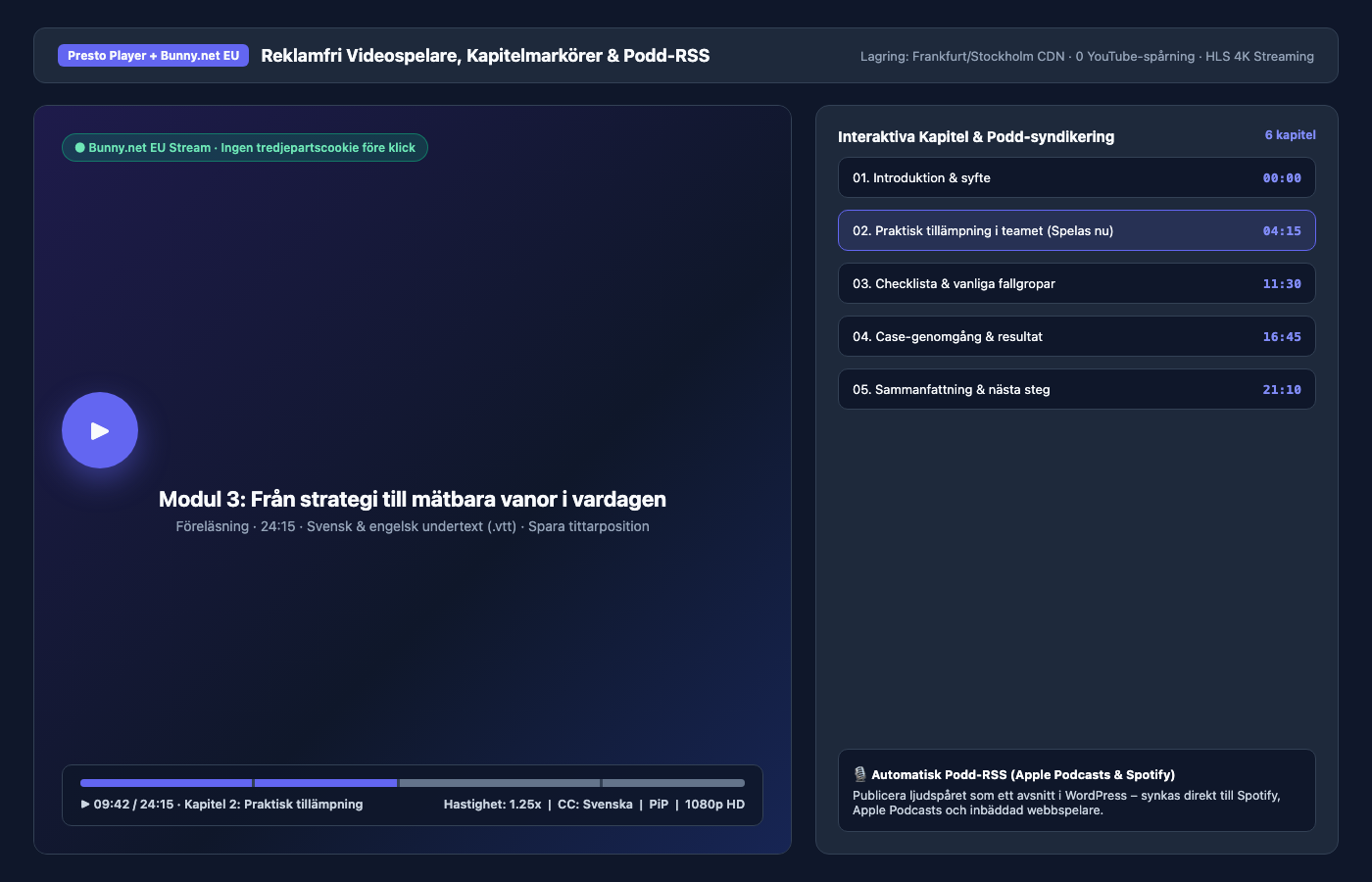
Task: Click the timestamp 00:00
Action: click(x=1282, y=178)
